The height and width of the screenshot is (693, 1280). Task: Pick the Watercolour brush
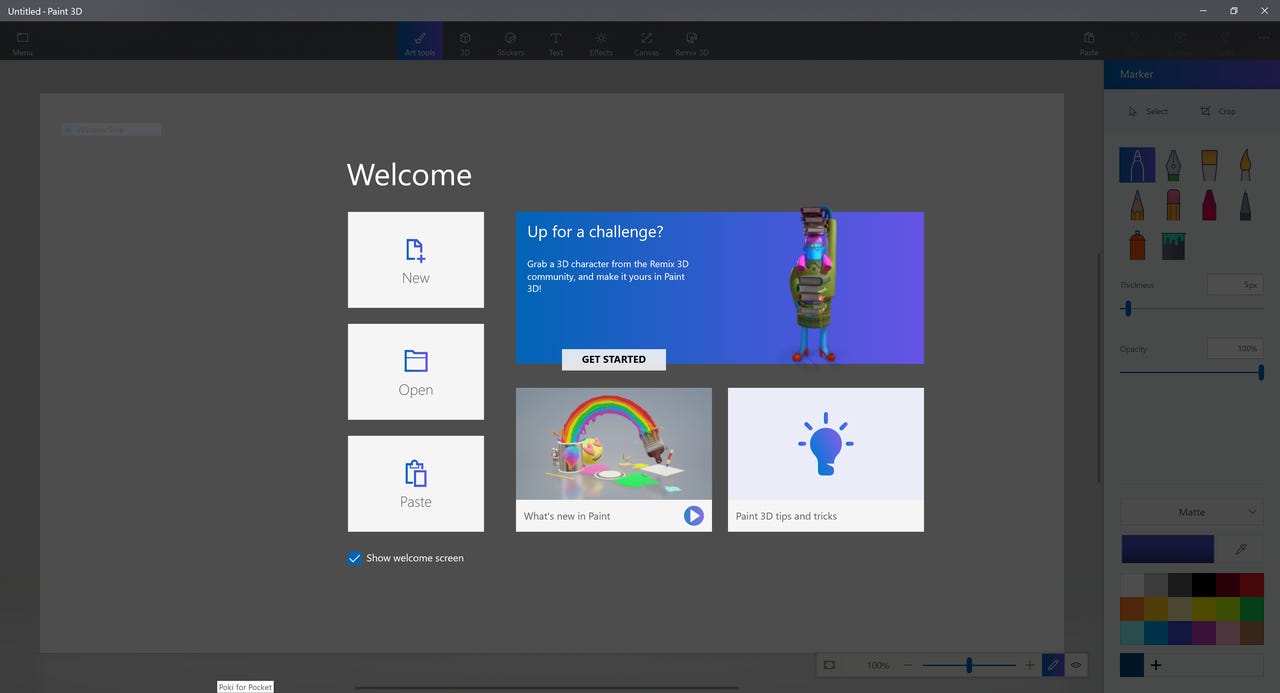tap(1246, 164)
